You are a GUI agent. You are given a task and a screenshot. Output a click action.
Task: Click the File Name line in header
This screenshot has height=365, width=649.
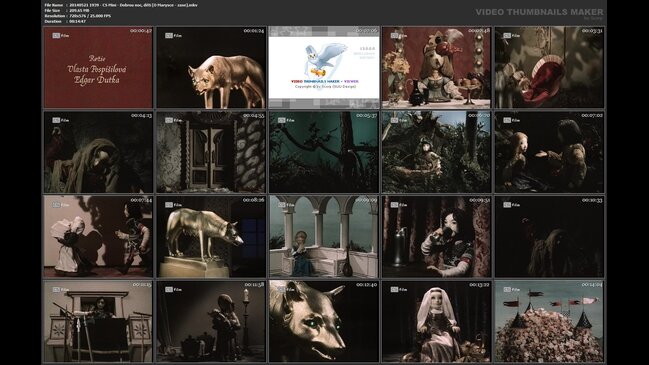click(121, 5)
